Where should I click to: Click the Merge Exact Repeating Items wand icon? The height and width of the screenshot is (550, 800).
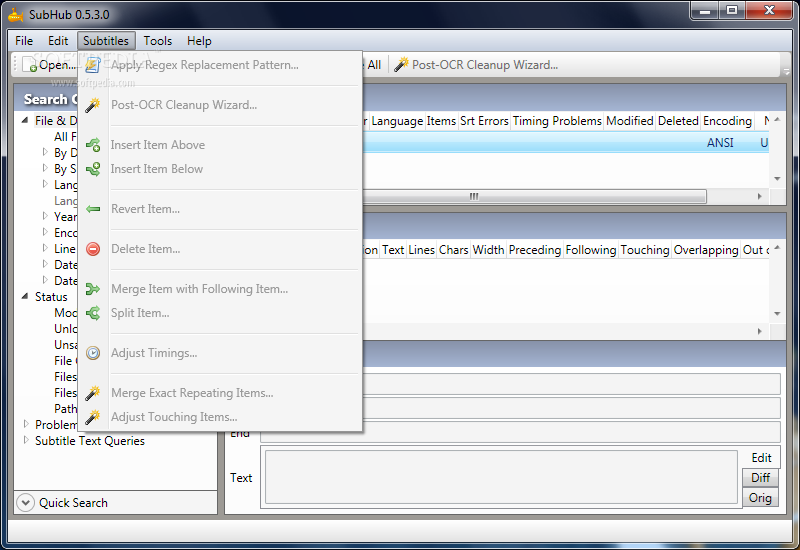[x=93, y=393]
